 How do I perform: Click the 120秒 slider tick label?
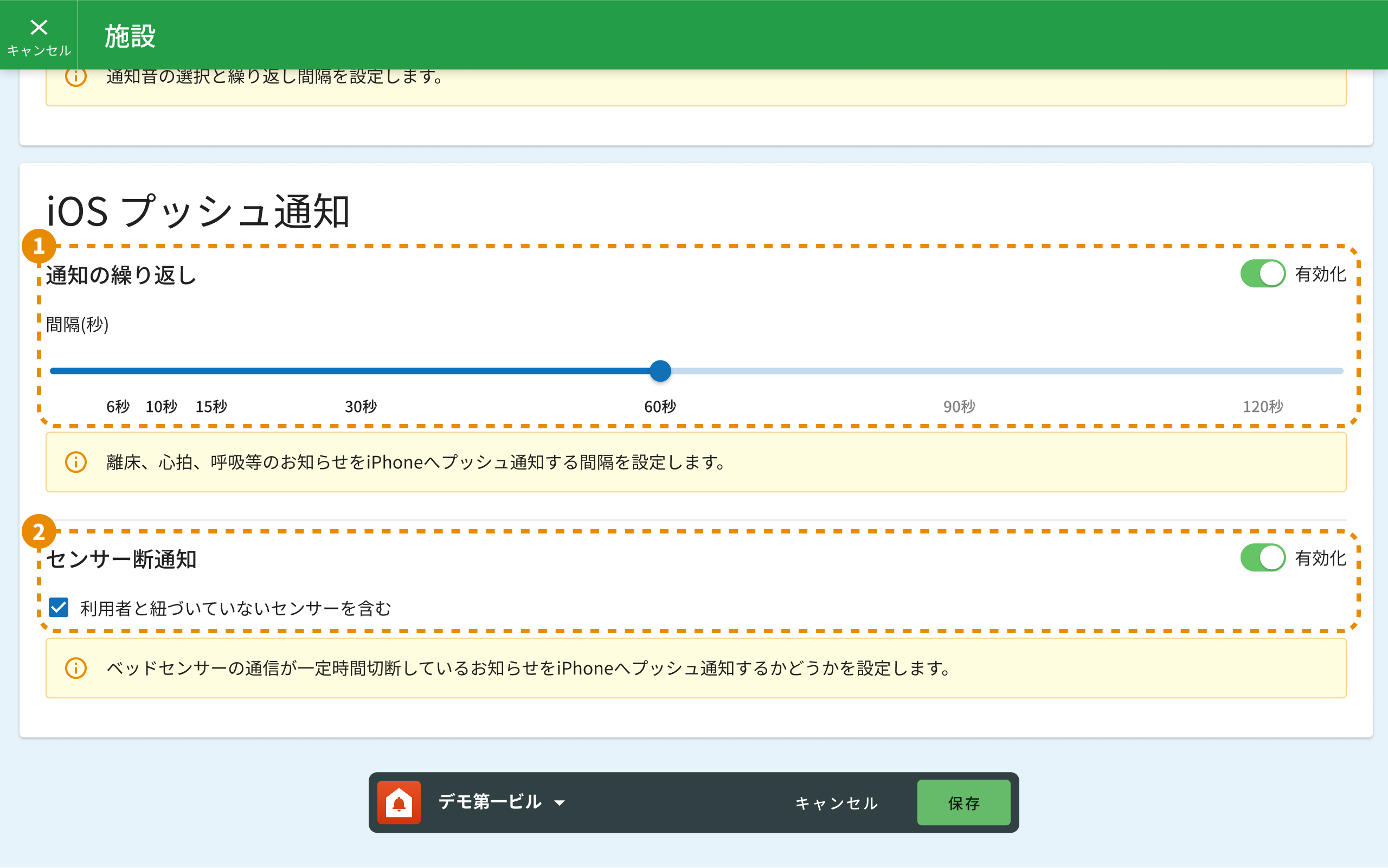[x=1263, y=407]
